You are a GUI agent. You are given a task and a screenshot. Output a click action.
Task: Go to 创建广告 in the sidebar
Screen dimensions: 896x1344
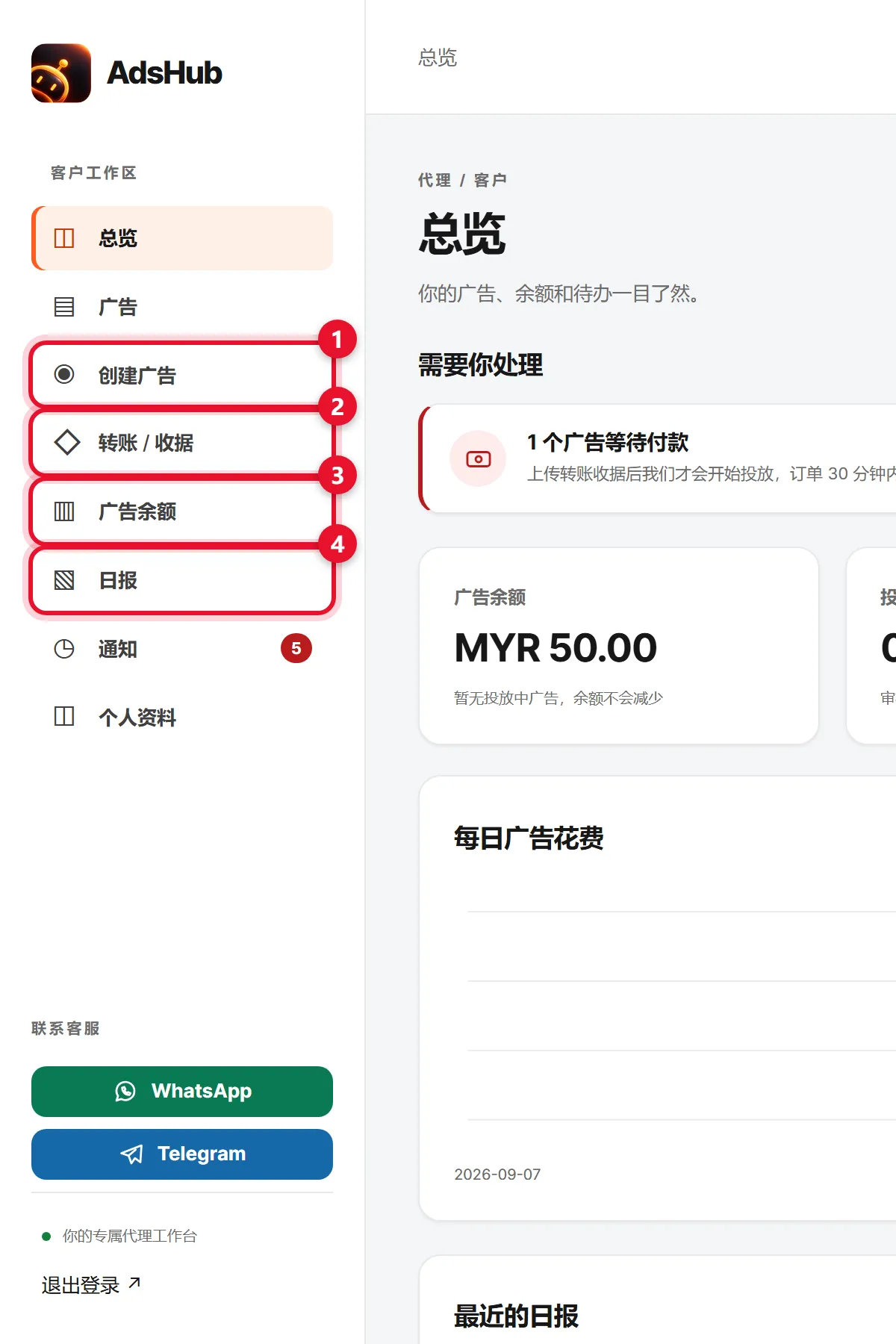[182, 375]
